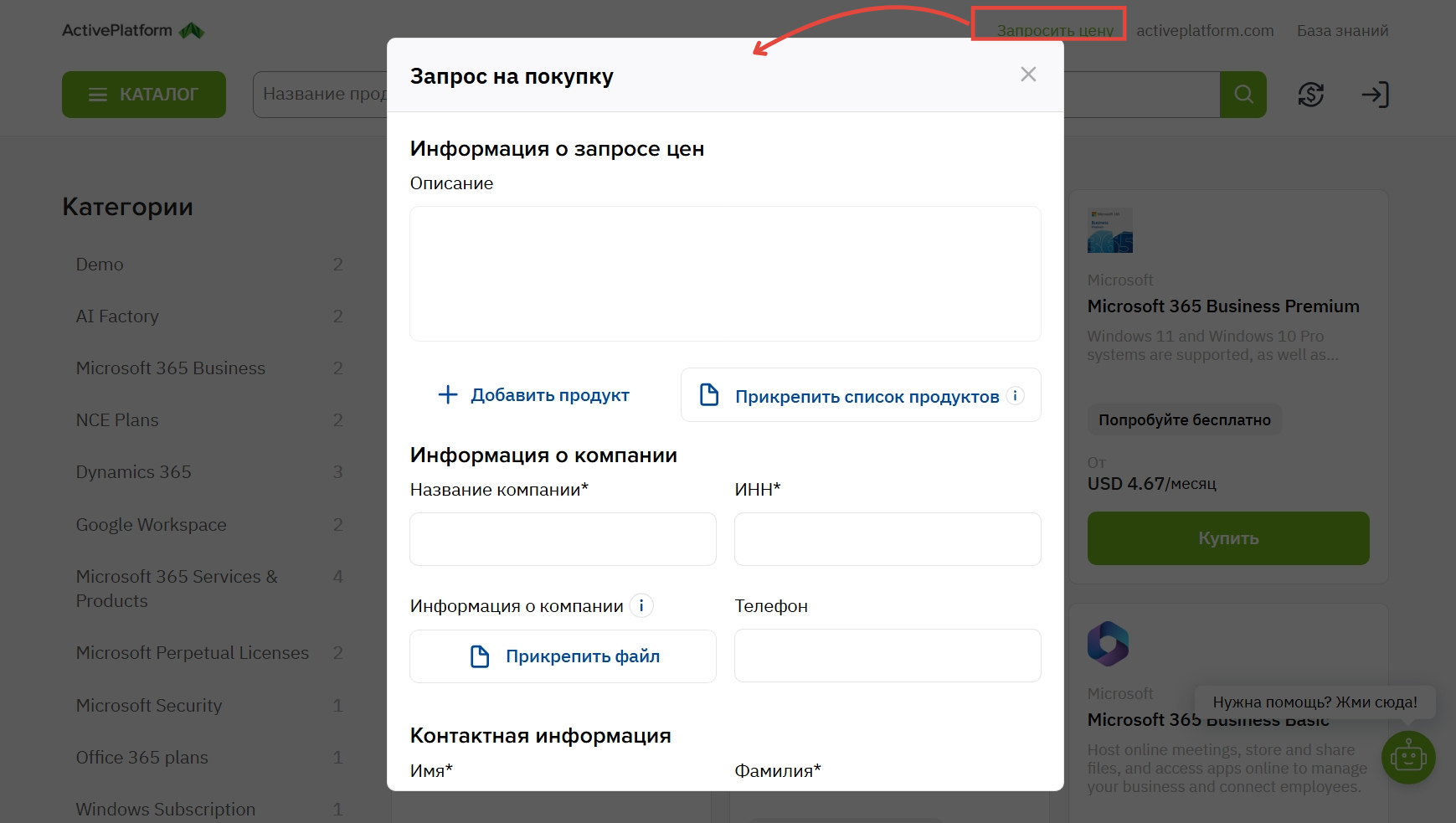Image resolution: width=1456 pixels, height=823 pixels.
Task: Click the green Купить button
Action: click(1228, 538)
